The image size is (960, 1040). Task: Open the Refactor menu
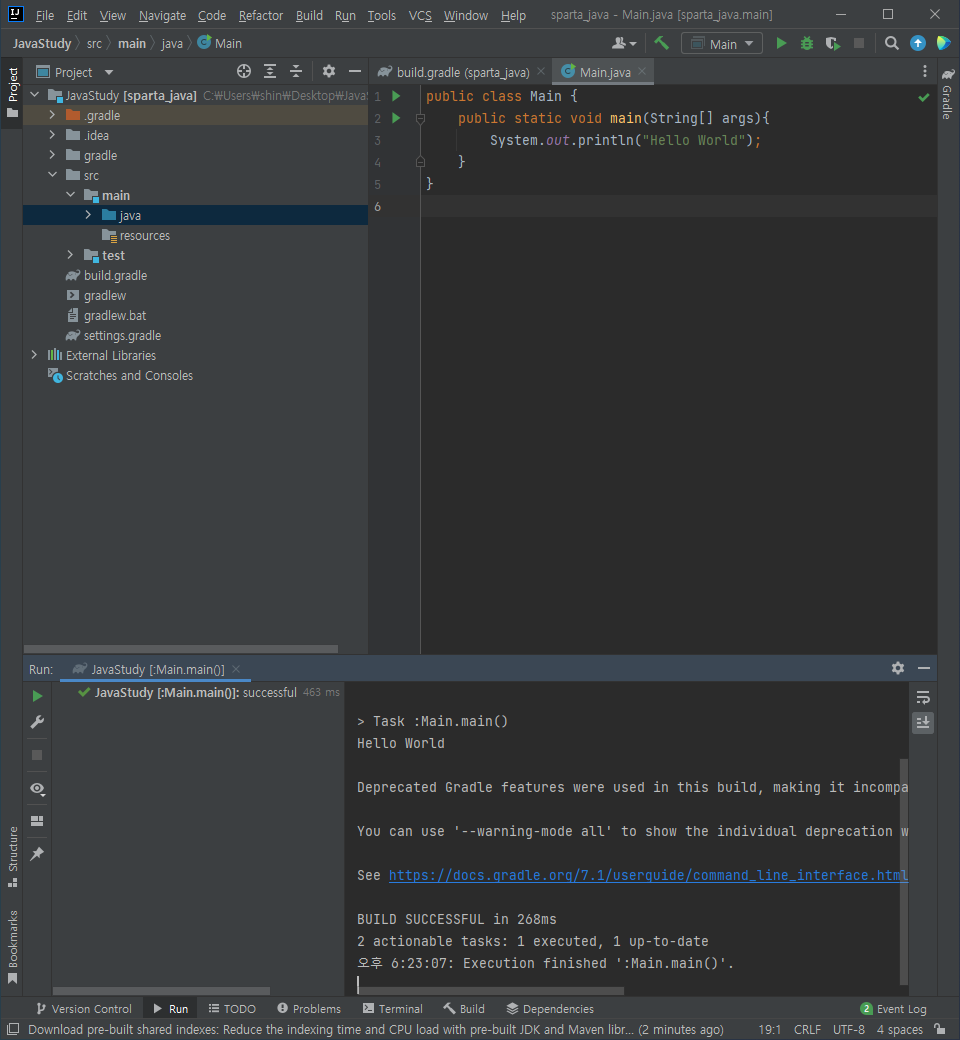[x=261, y=15]
